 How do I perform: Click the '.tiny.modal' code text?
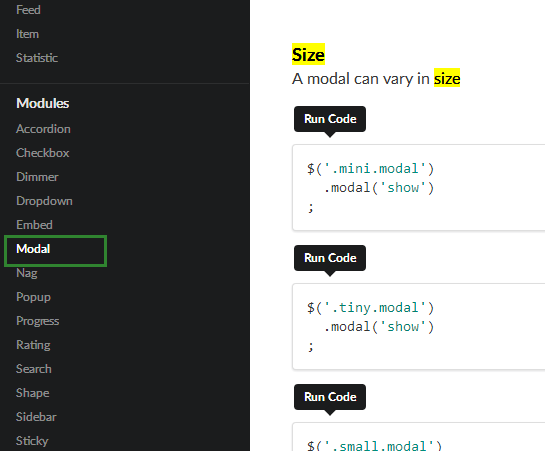tap(375, 308)
